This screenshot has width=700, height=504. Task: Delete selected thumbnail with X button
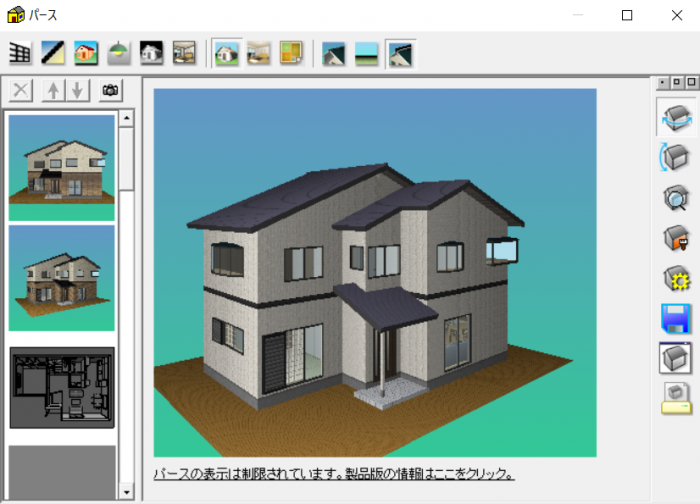coord(21,91)
